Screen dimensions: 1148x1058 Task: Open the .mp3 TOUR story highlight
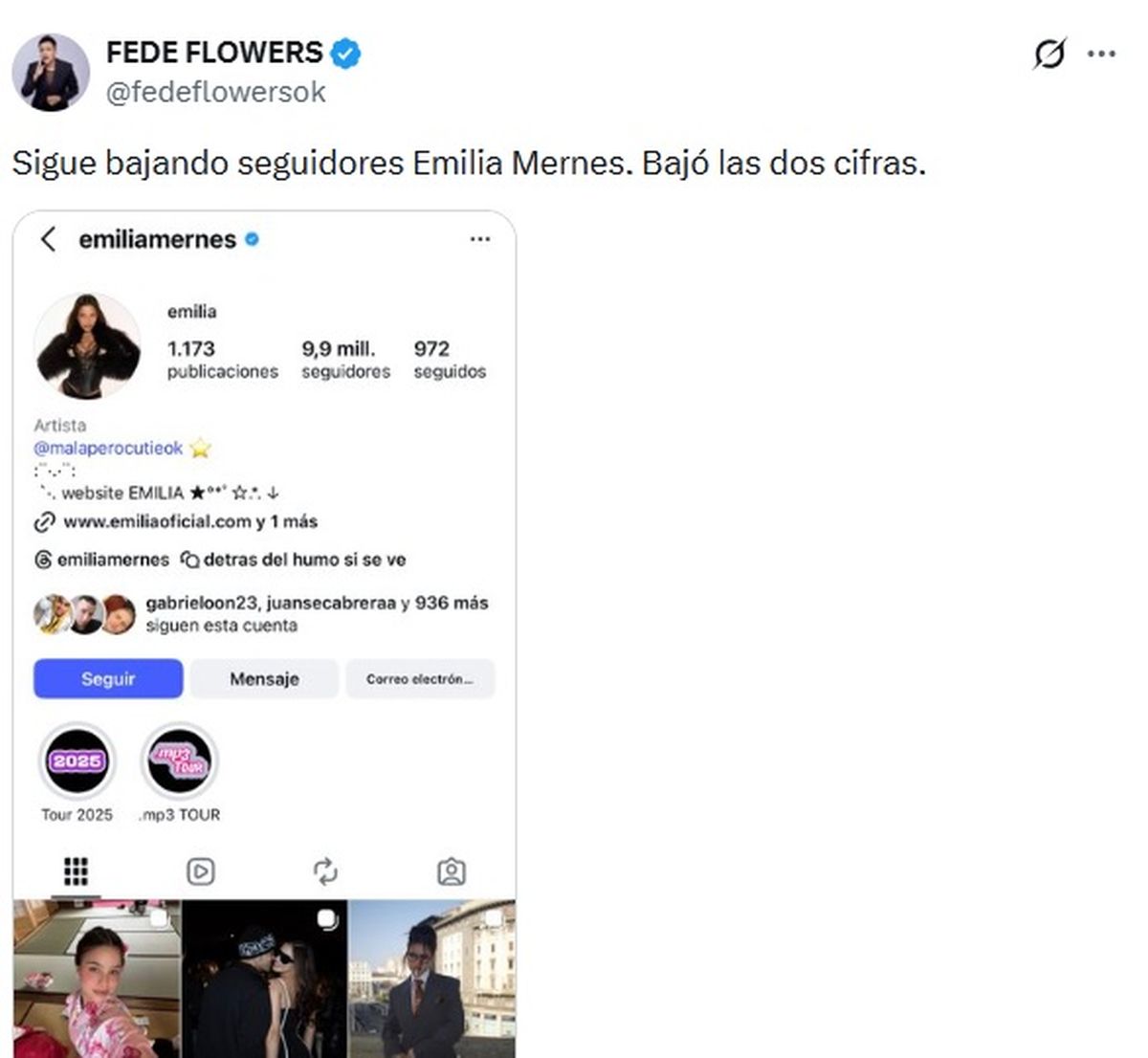coord(180,762)
